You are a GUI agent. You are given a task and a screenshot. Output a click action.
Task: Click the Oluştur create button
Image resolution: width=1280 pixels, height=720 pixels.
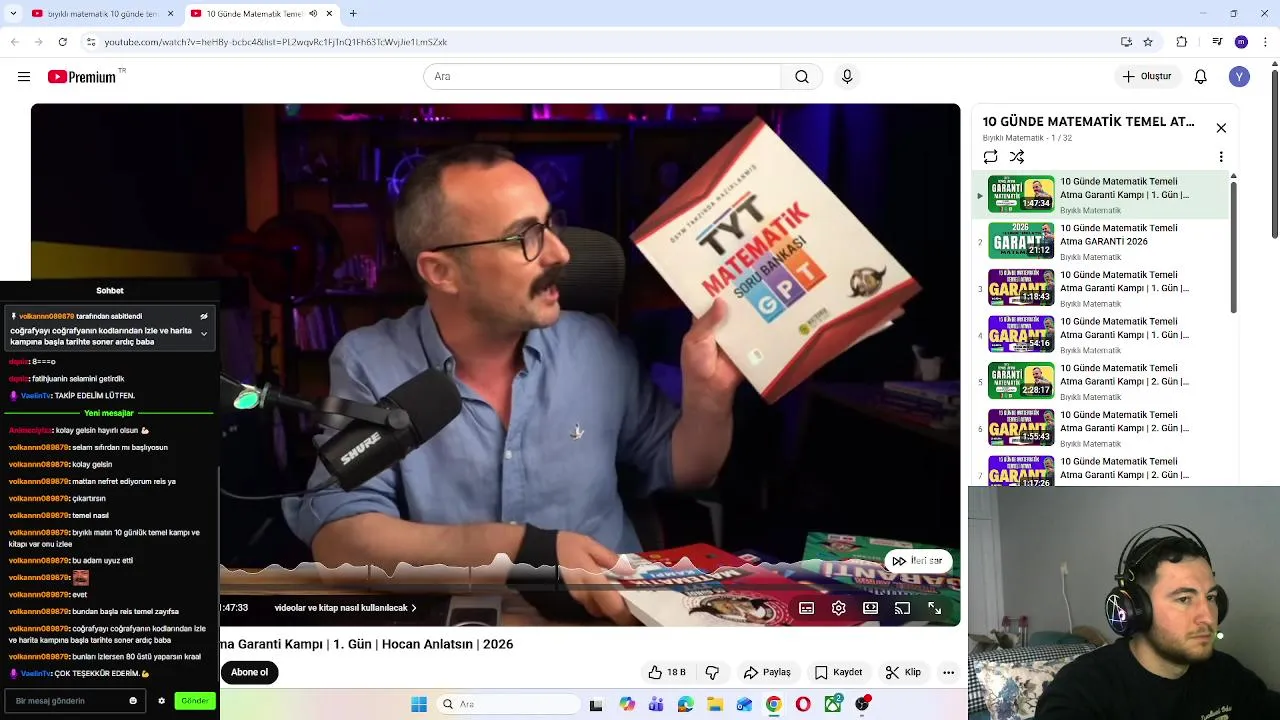(x=1148, y=77)
